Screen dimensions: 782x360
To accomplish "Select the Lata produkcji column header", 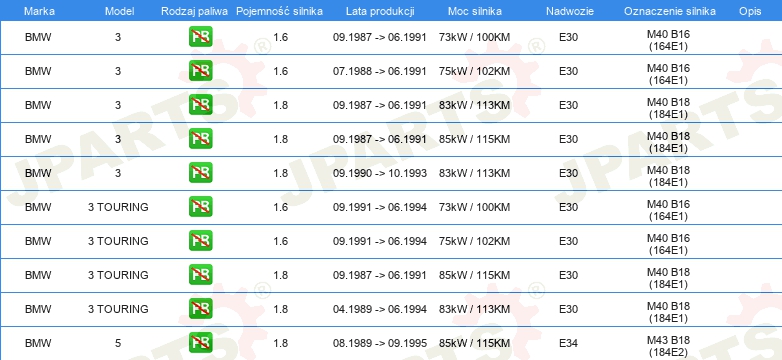I will [380, 11].
